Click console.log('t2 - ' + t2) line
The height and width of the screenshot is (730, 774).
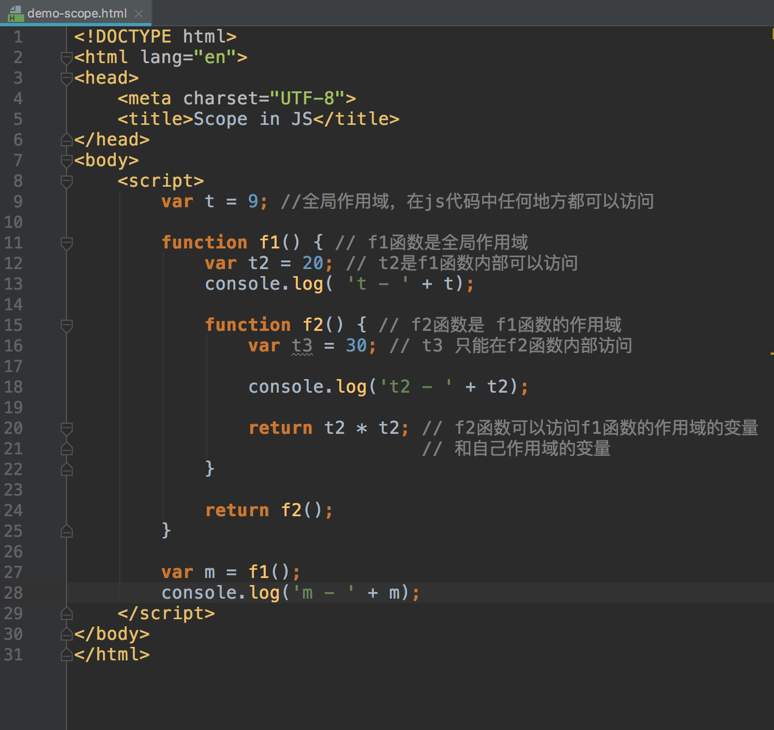point(388,386)
